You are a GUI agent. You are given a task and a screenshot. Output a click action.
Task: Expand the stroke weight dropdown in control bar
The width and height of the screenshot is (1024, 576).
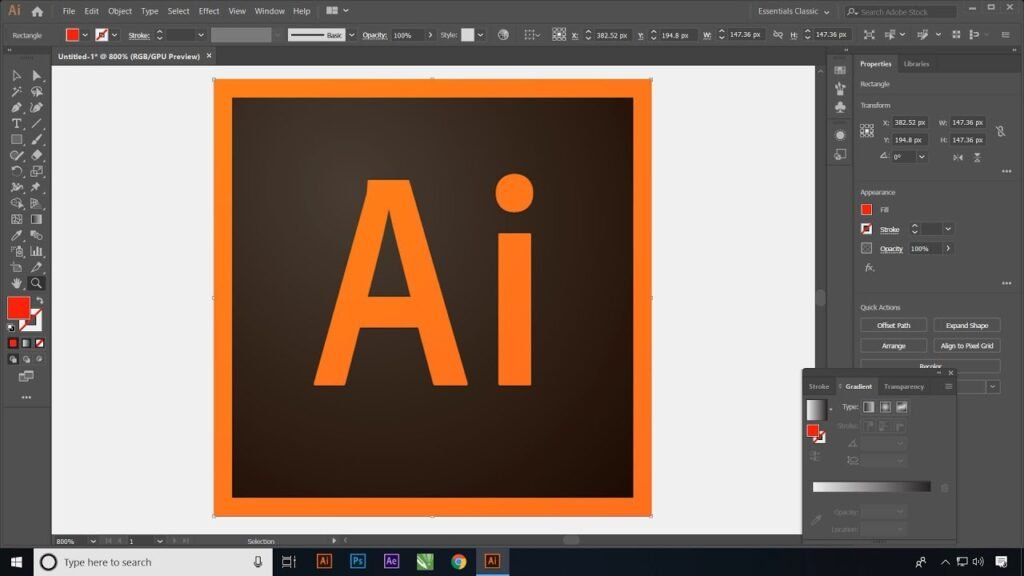point(200,35)
